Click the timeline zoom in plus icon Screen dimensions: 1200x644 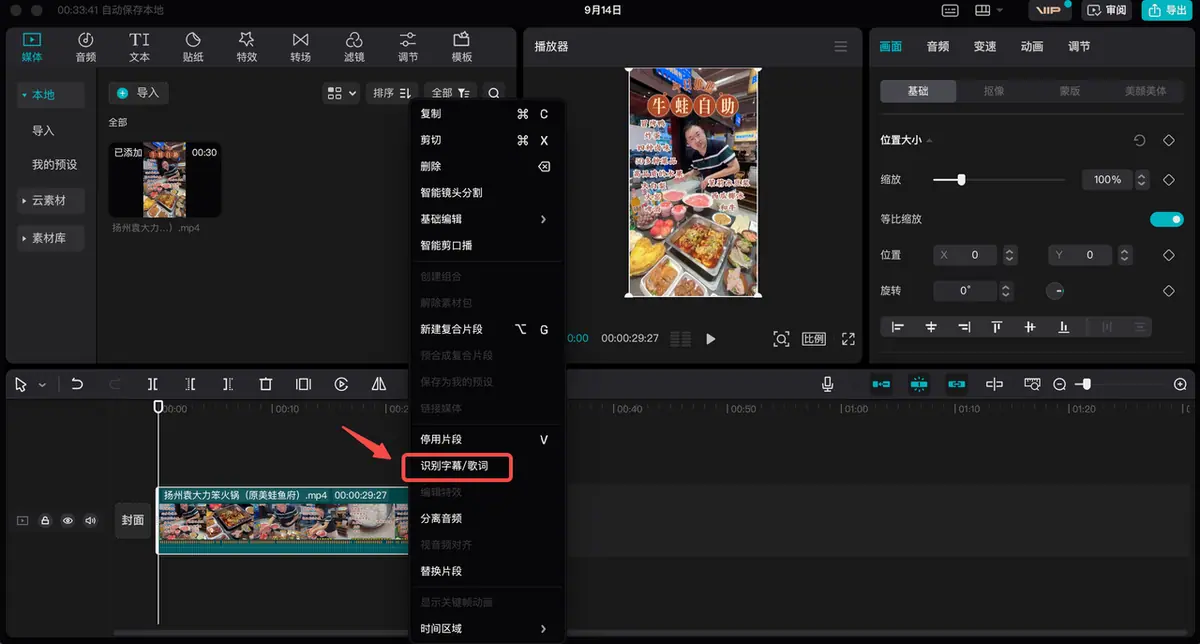coord(1180,384)
